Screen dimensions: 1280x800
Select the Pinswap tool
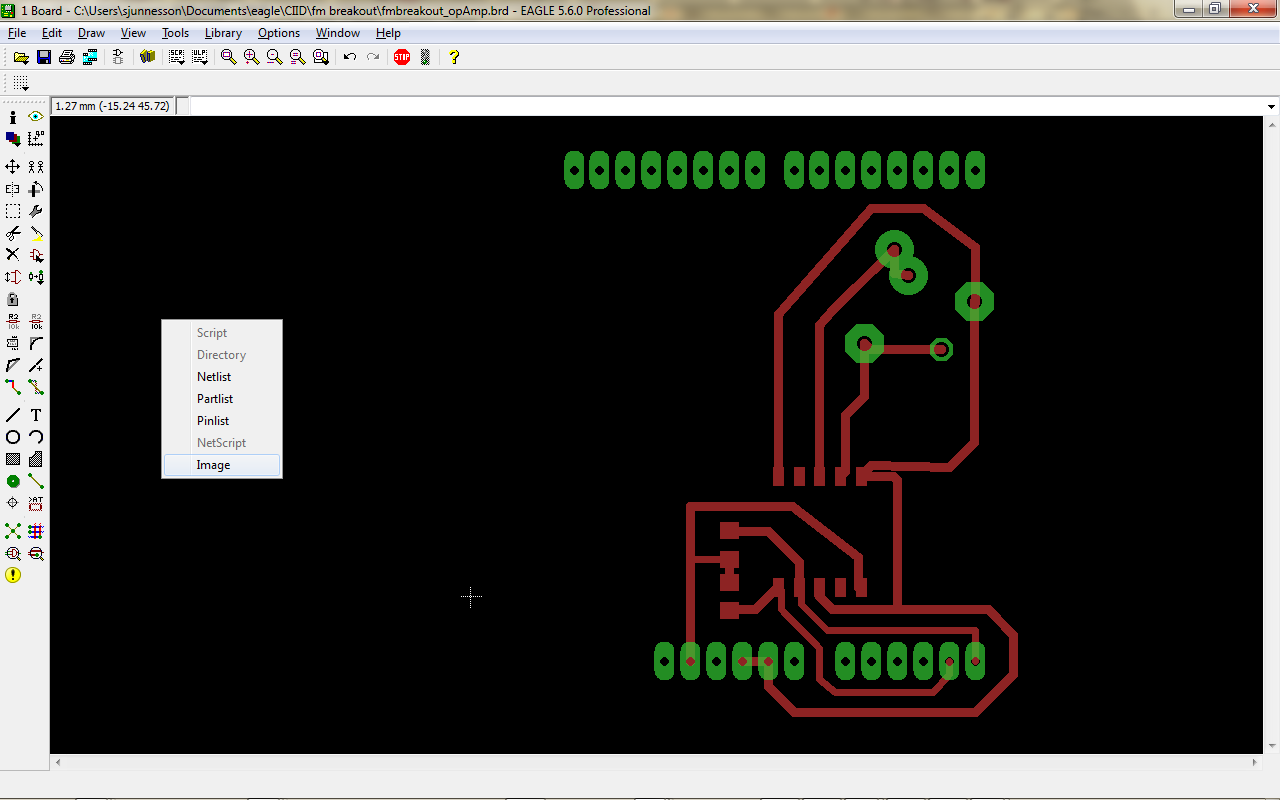pyautogui.click(x=13, y=277)
